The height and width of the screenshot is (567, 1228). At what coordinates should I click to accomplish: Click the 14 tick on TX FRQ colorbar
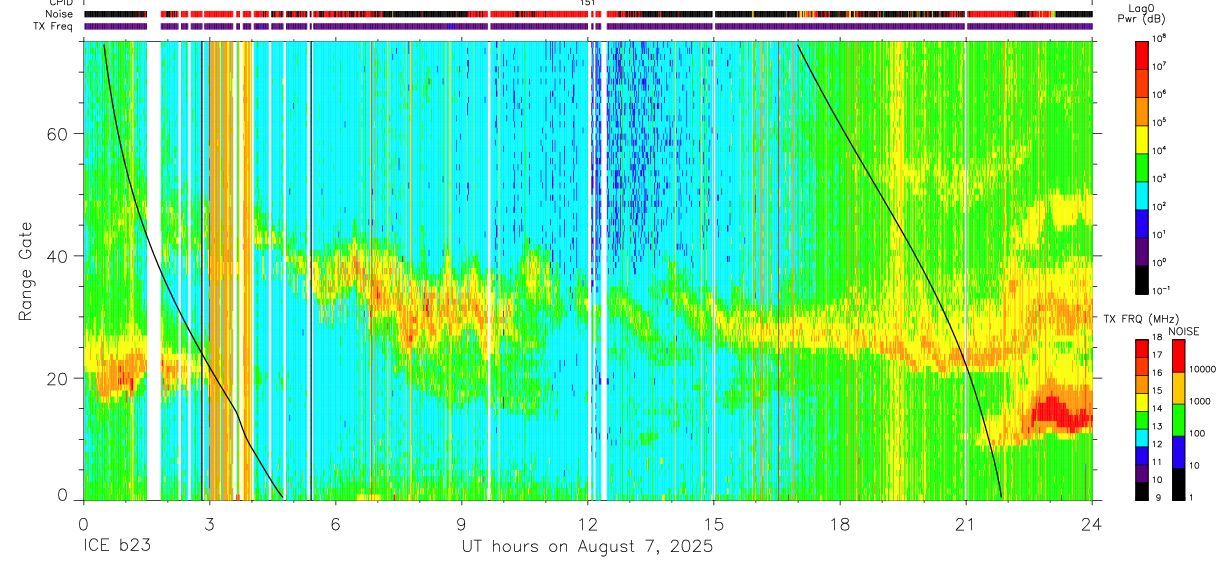pos(1159,410)
